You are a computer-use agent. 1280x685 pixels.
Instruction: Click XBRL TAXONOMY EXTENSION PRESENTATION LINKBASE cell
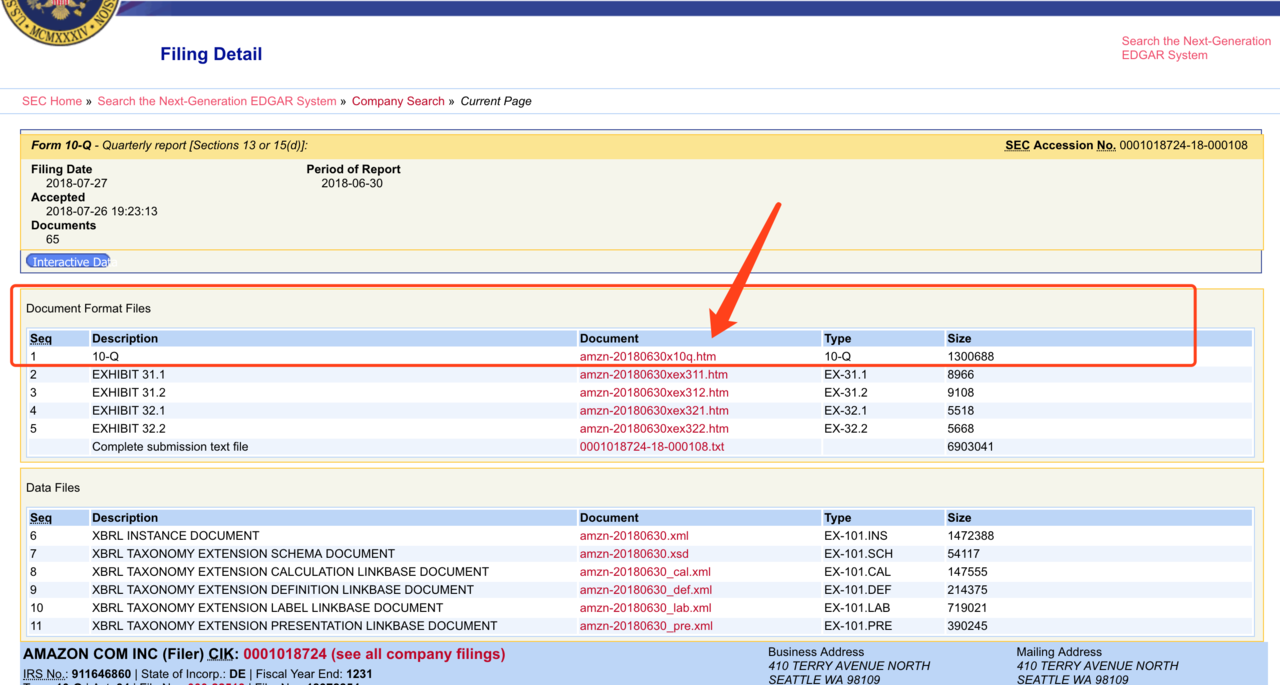pos(294,625)
